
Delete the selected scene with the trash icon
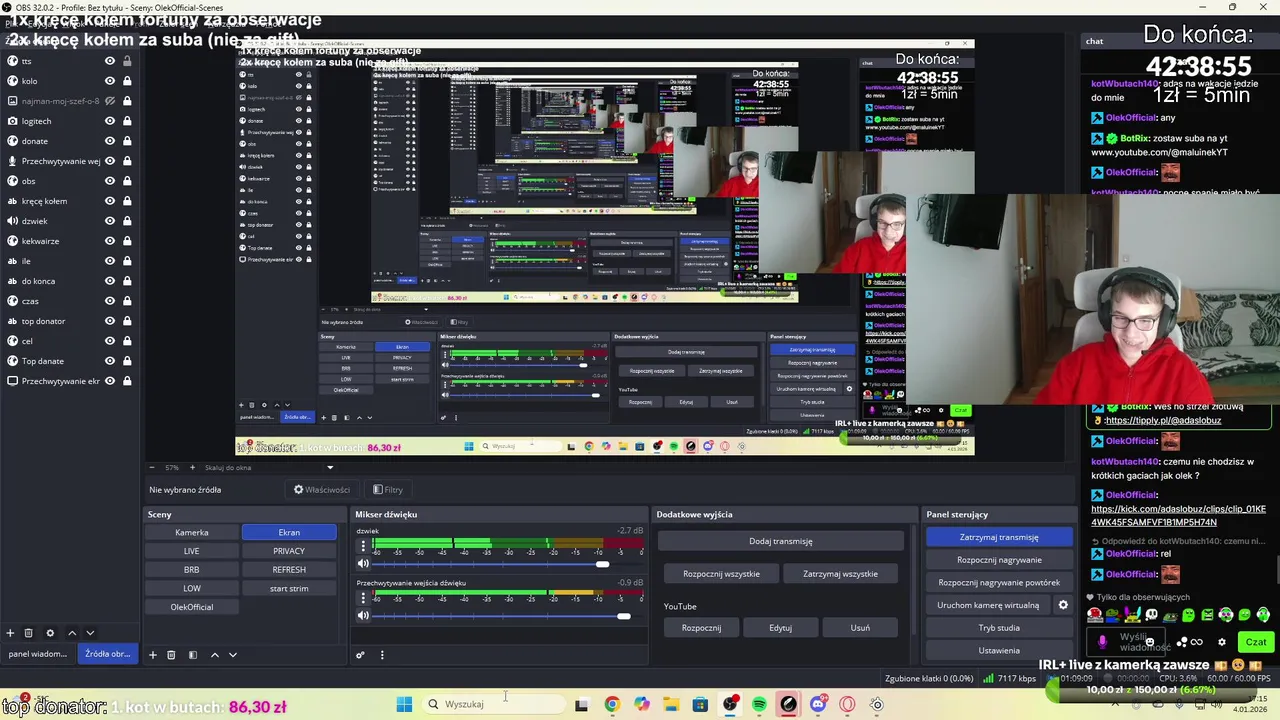click(171, 655)
